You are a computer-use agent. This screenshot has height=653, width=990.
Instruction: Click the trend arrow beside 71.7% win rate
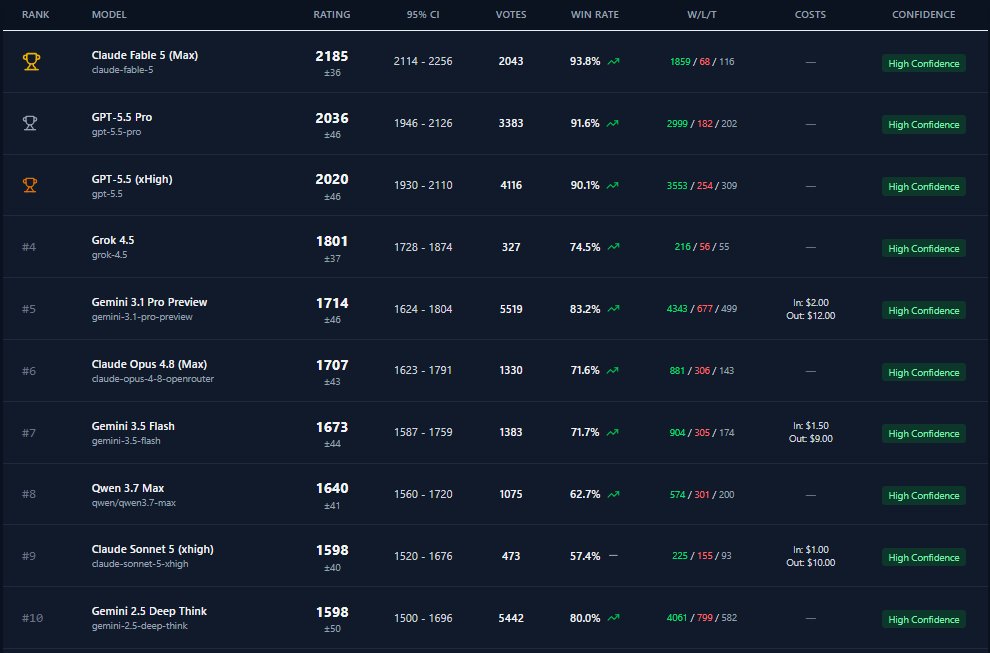point(612,433)
